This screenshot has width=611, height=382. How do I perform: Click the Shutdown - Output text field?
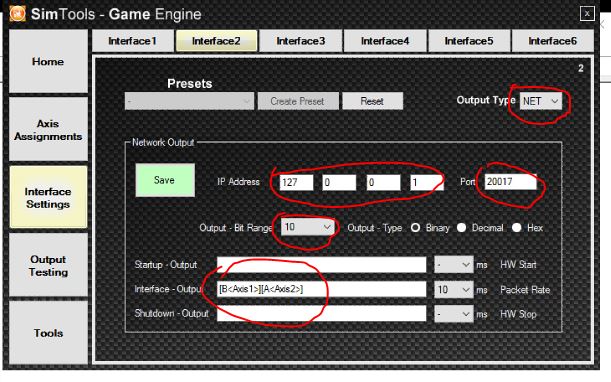(x=321, y=313)
